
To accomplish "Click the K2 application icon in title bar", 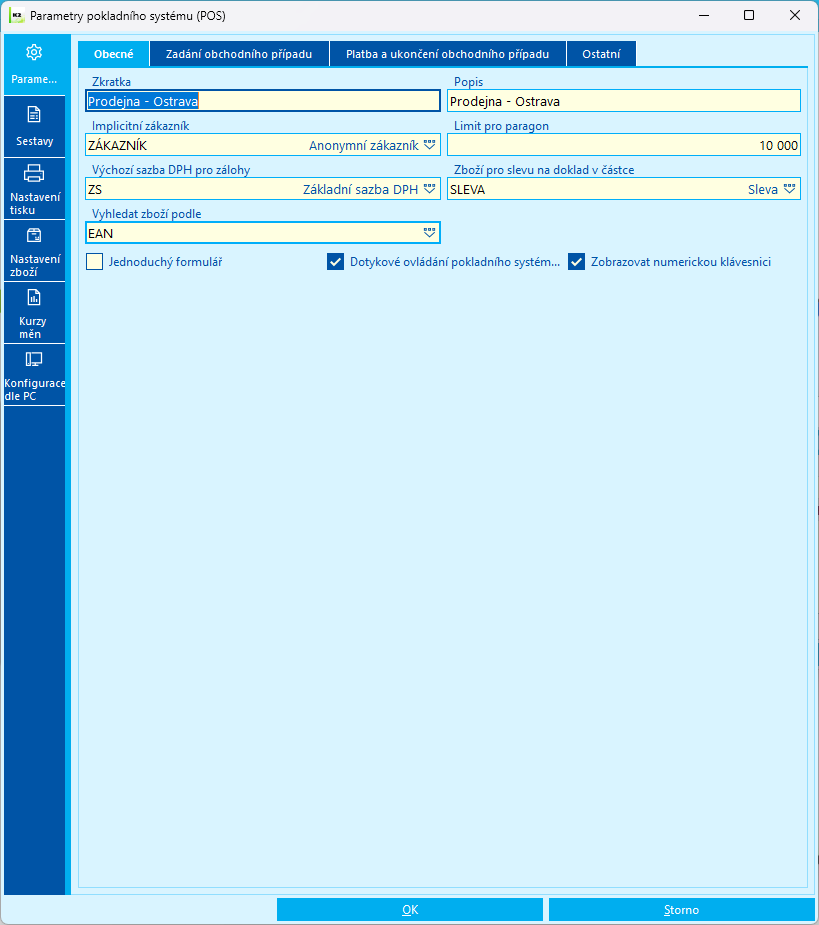I will pyautogui.click(x=17, y=15).
